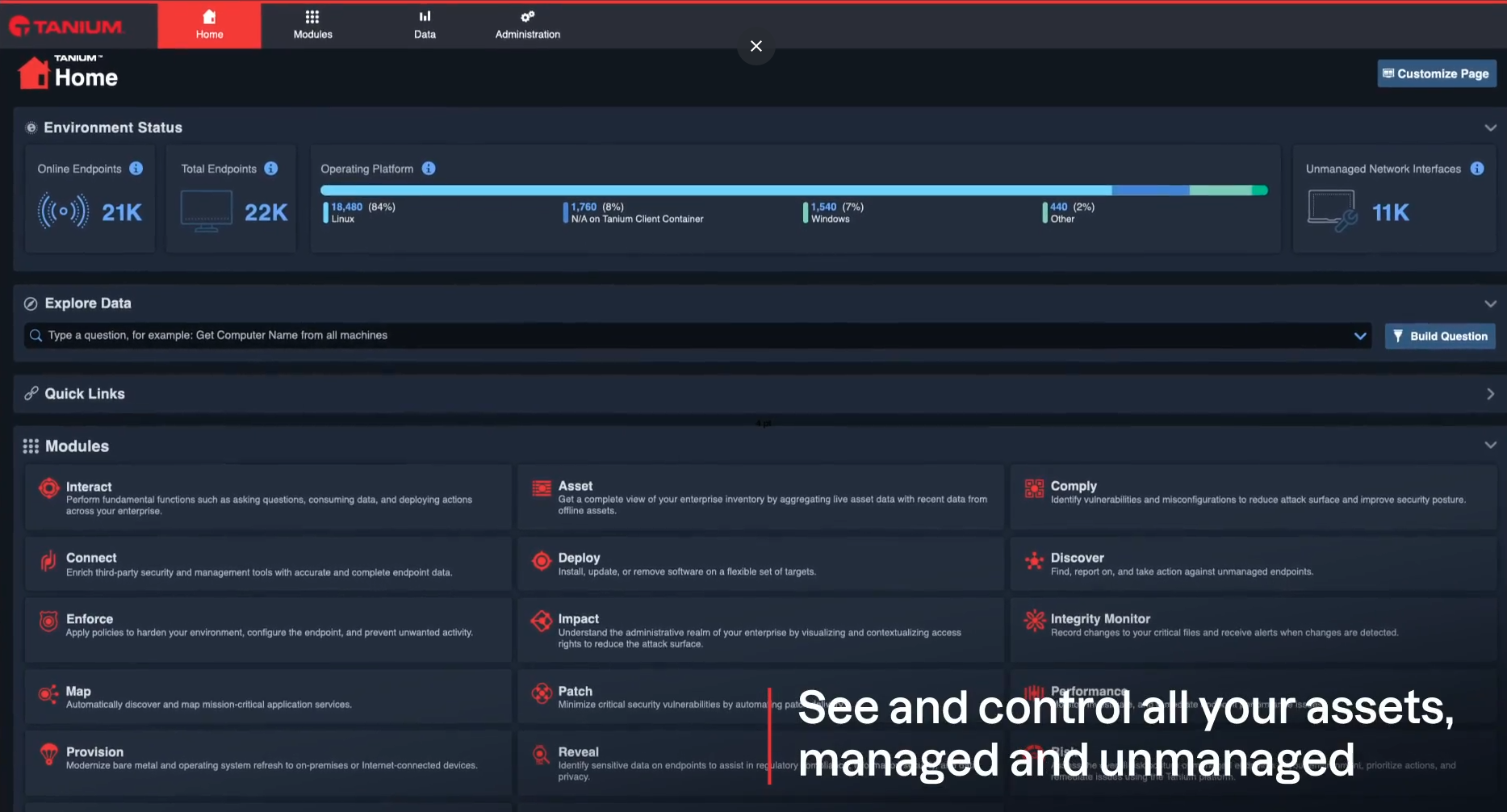Expand the Quick Links section
Screen dimensions: 1507x812
tap(1490, 394)
